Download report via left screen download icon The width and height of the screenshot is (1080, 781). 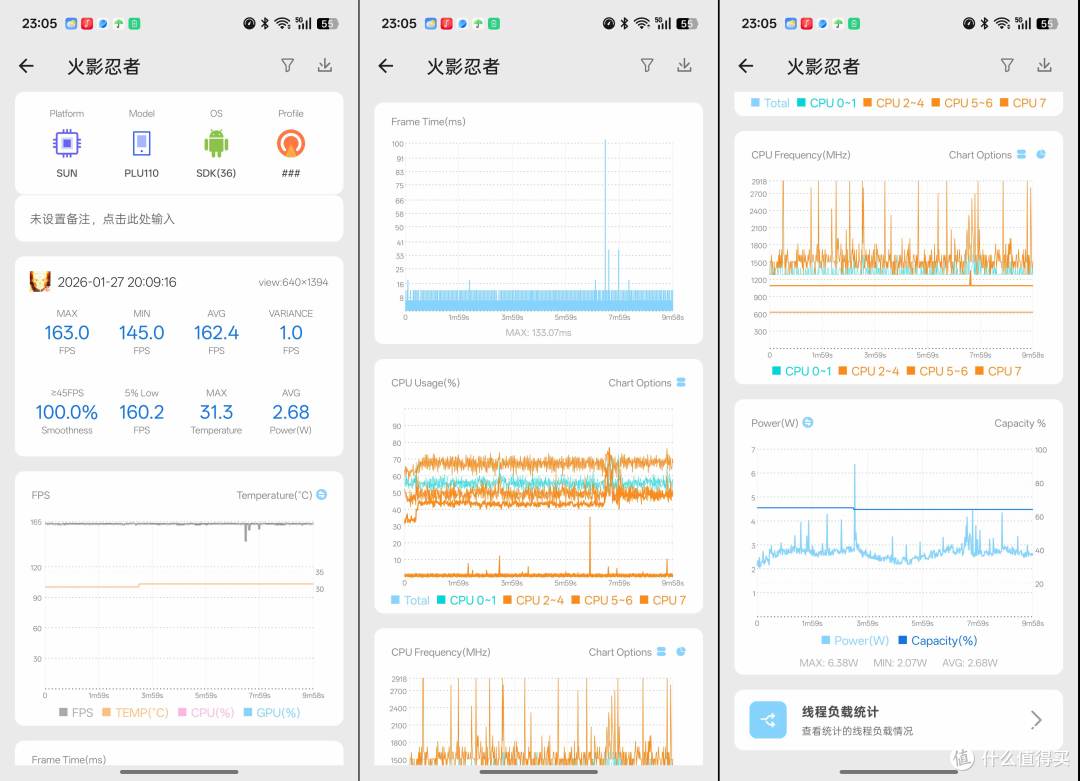pyautogui.click(x=324, y=65)
